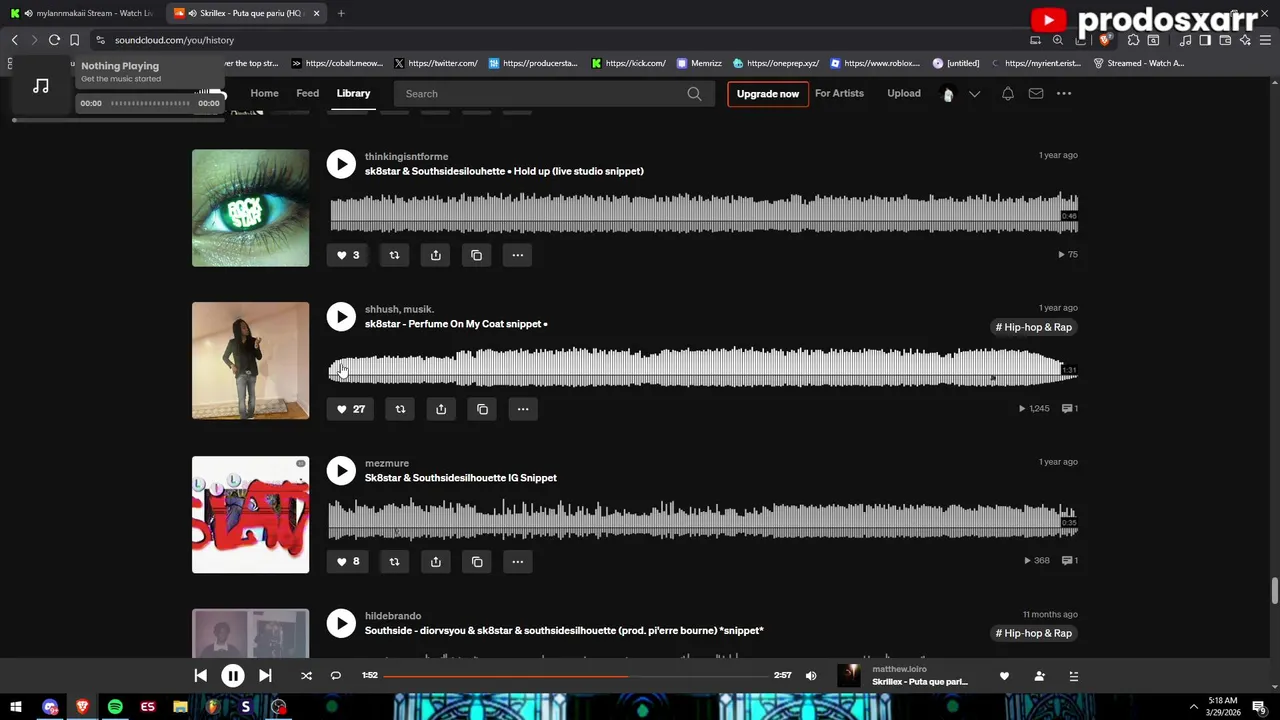
Task: Open the Rock Star eye artwork thumbnail
Action: [x=251, y=208]
